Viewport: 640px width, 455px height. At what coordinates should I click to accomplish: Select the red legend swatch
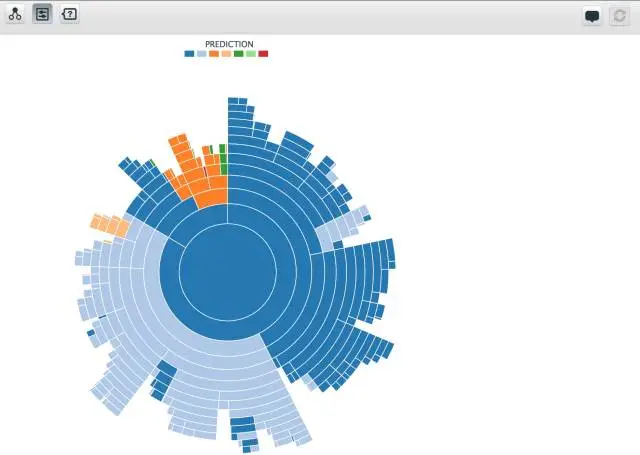(x=263, y=53)
